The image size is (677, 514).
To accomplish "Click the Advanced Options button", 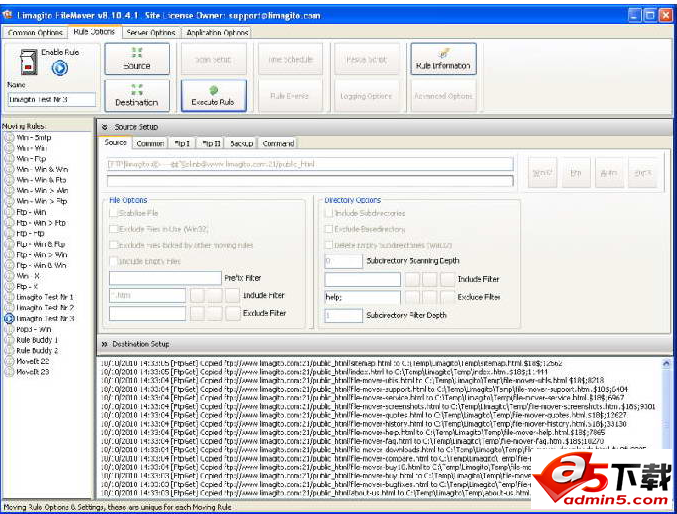I will pyautogui.click(x=443, y=95).
